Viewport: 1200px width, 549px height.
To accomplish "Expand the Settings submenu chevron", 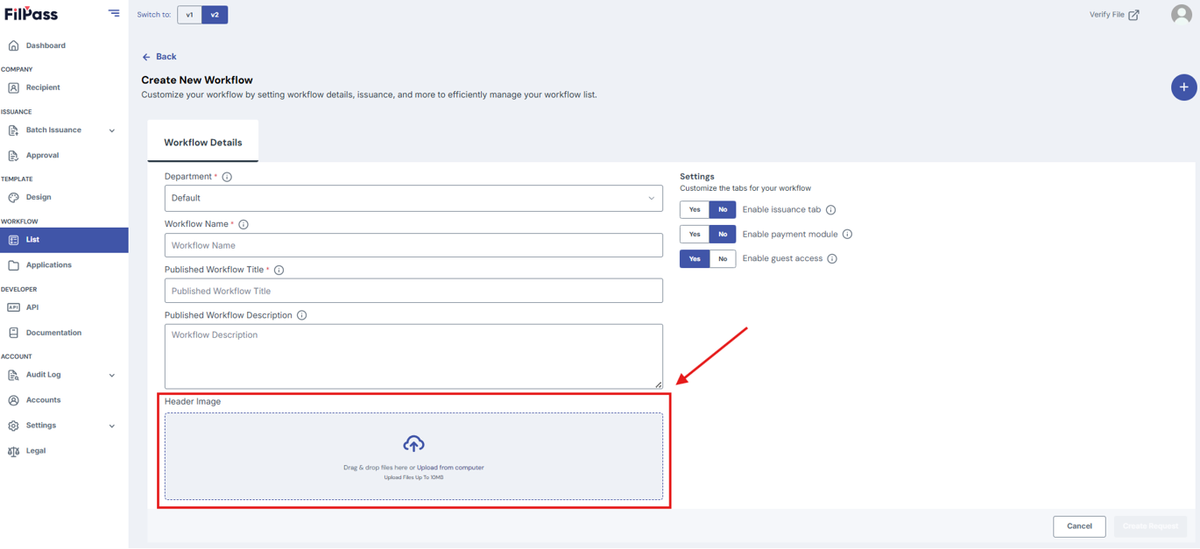I will tap(112, 426).
